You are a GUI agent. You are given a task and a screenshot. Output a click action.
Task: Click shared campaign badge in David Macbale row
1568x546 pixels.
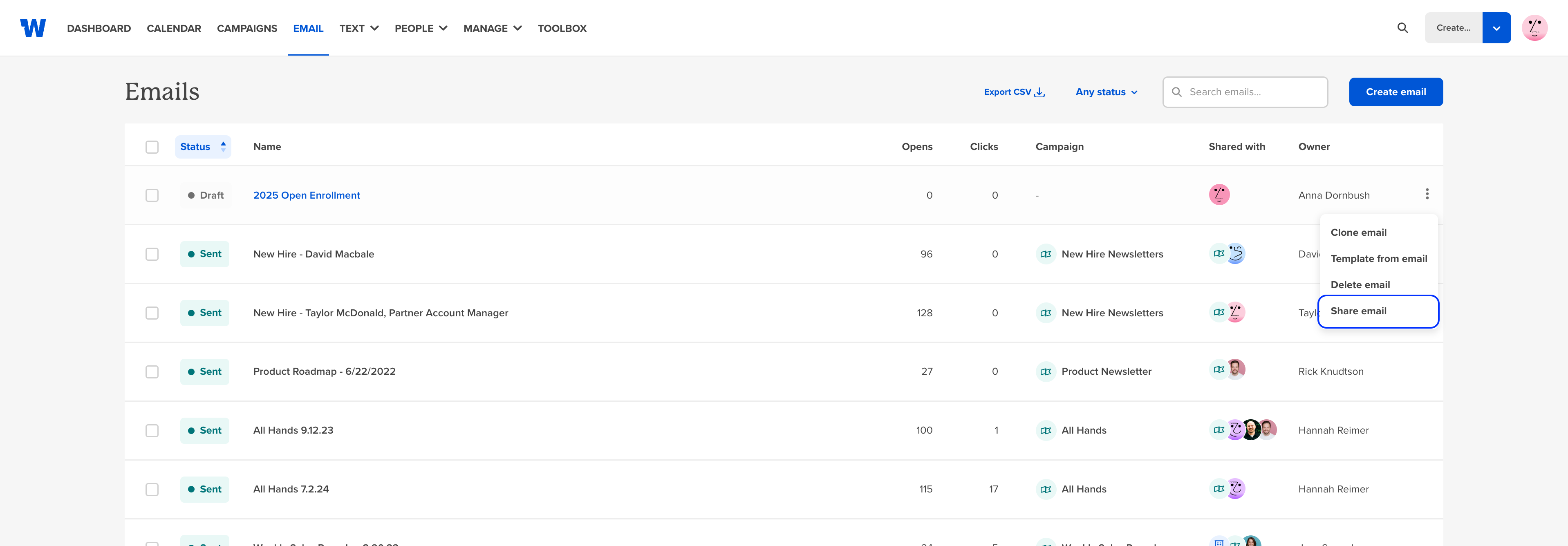coord(1219,254)
